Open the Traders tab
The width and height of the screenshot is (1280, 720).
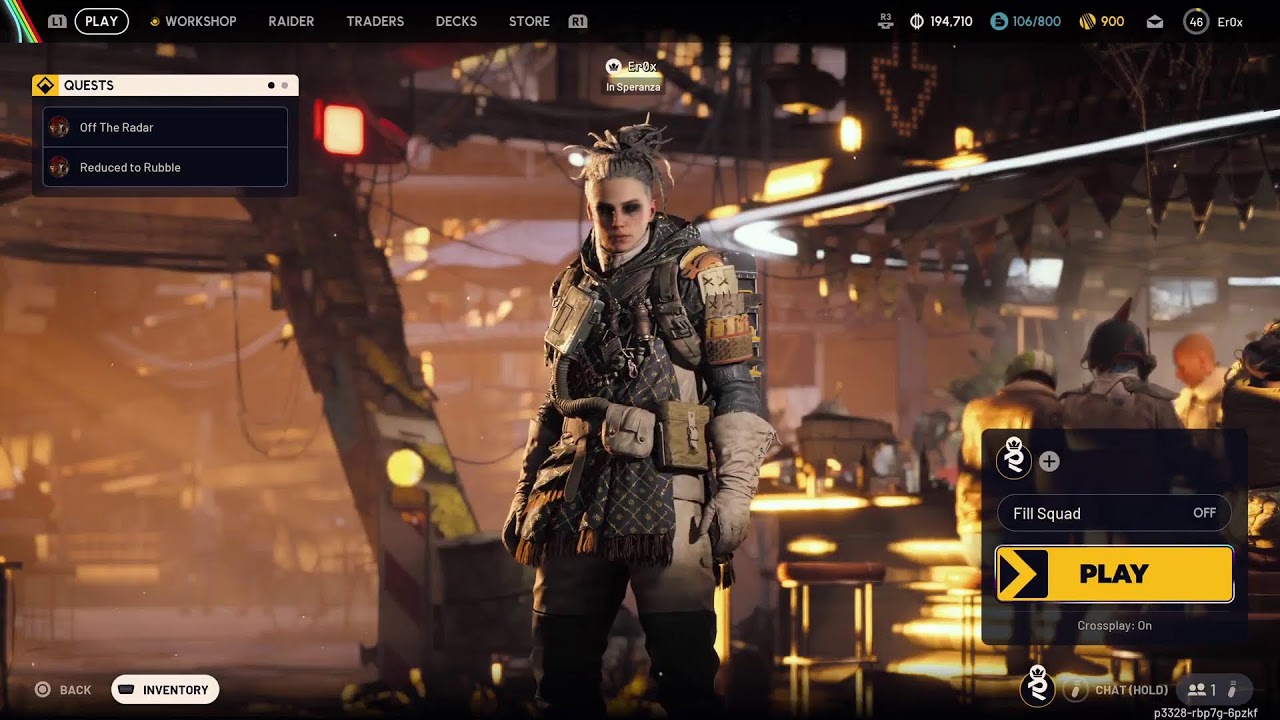pos(375,21)
